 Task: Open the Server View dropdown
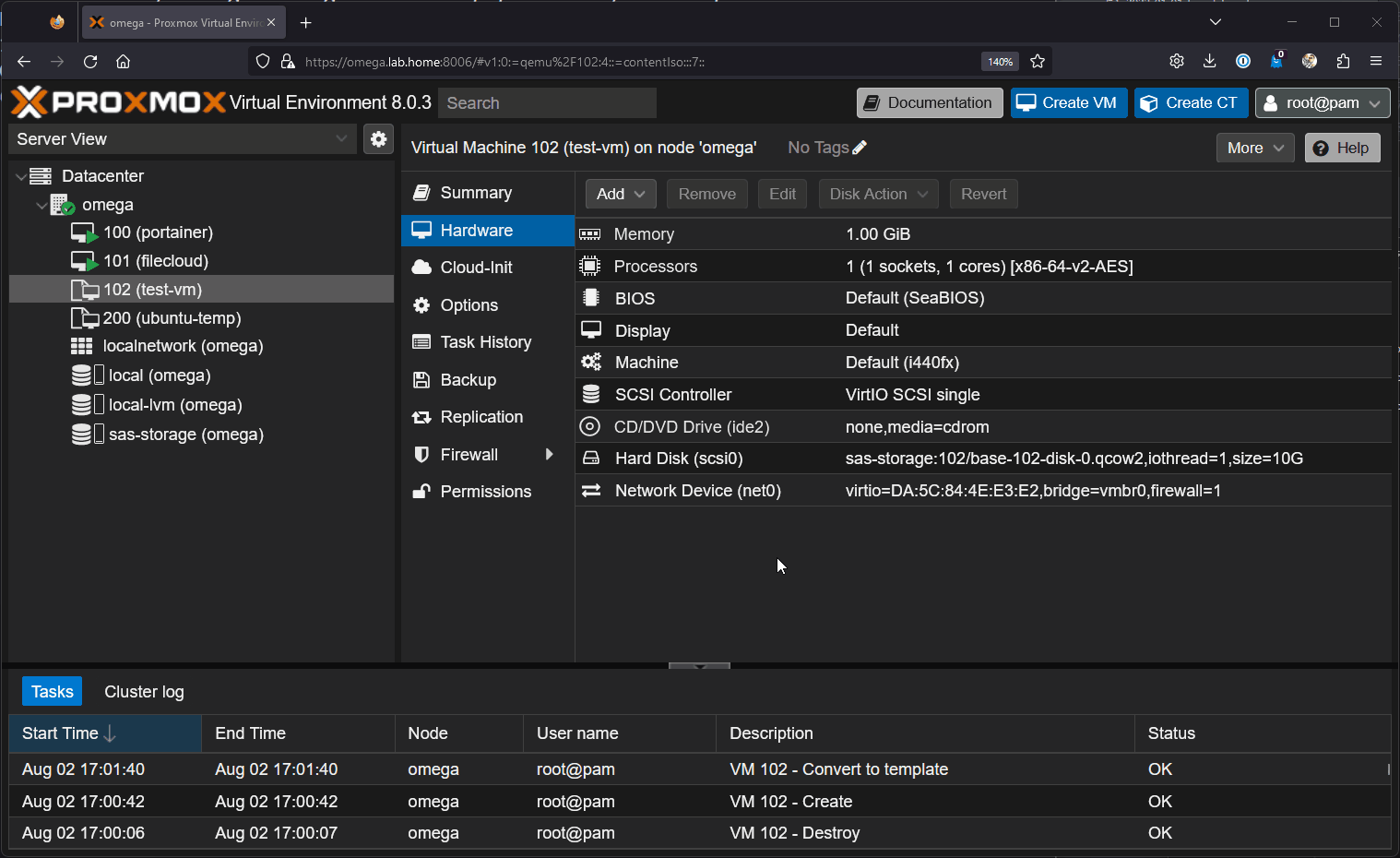pyautogui.click(x=183, y=139)
